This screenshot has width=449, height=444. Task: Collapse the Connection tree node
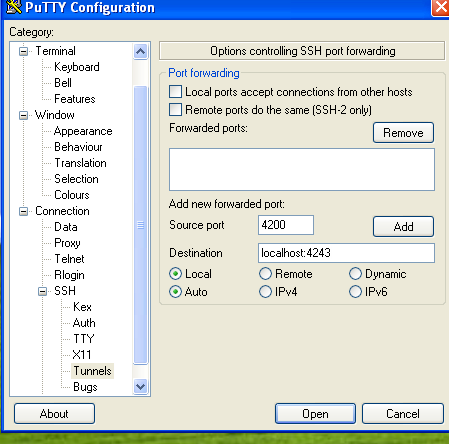[23, 211]
